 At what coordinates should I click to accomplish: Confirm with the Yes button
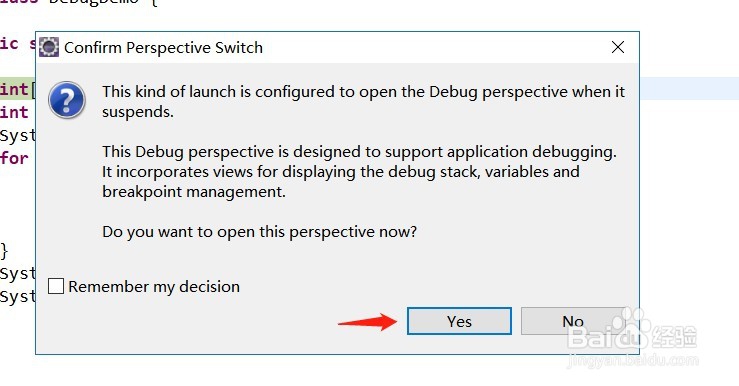pos(459,321)
